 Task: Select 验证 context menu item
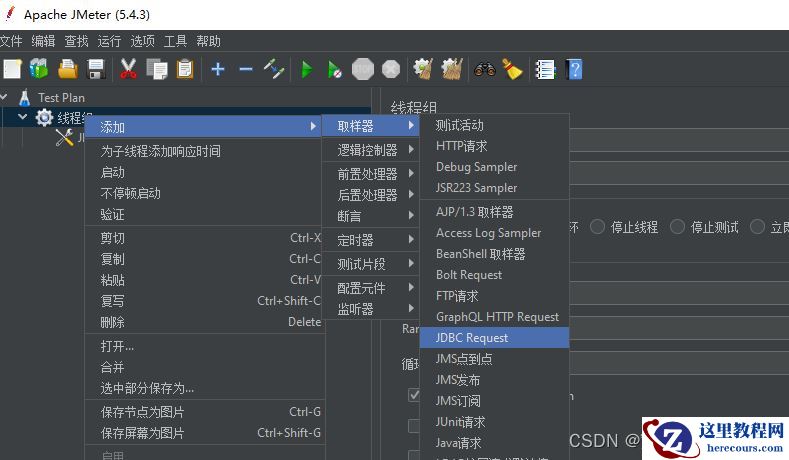[x=204, y=214]
